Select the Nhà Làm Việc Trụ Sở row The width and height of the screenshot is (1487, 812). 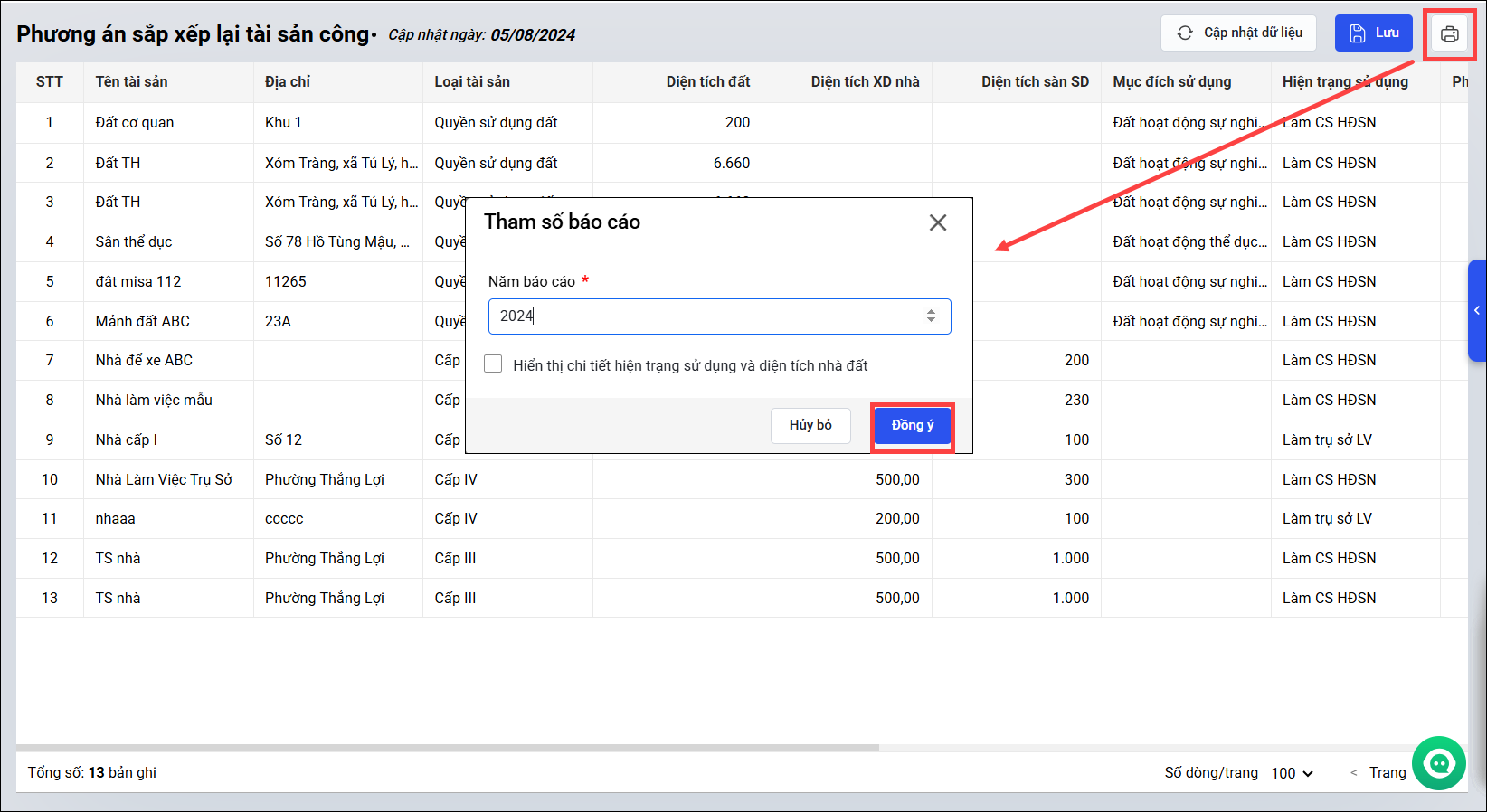pos(164,479)
